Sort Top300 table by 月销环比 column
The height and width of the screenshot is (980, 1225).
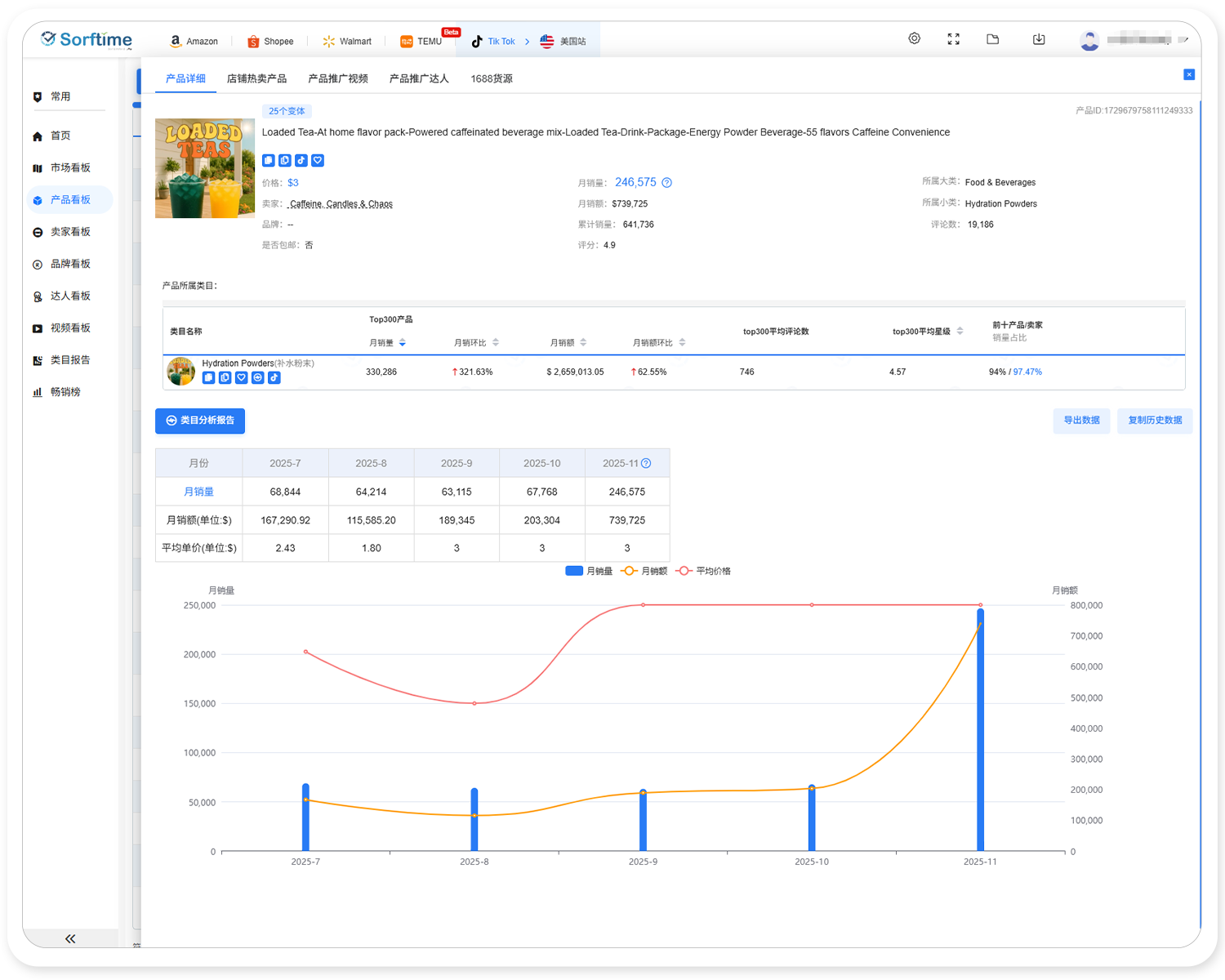click(x=496, y=343)
